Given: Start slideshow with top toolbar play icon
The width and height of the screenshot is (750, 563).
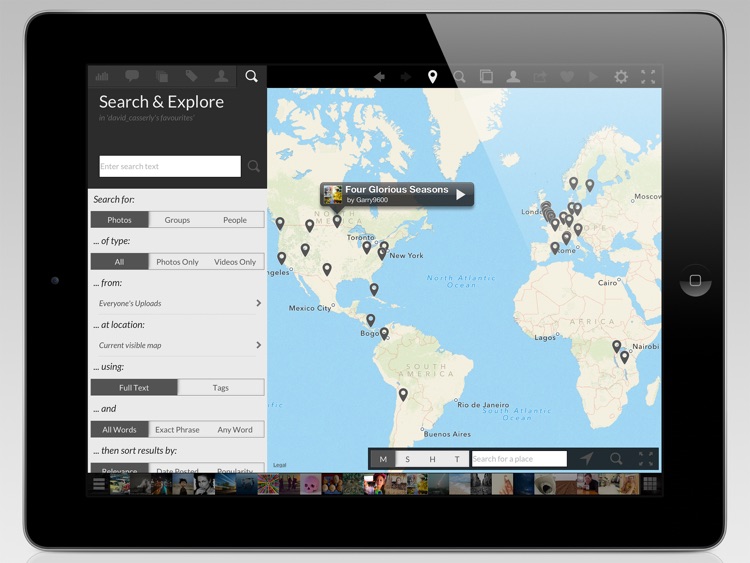Looking at the screenshot, I should tap(593, 77).
